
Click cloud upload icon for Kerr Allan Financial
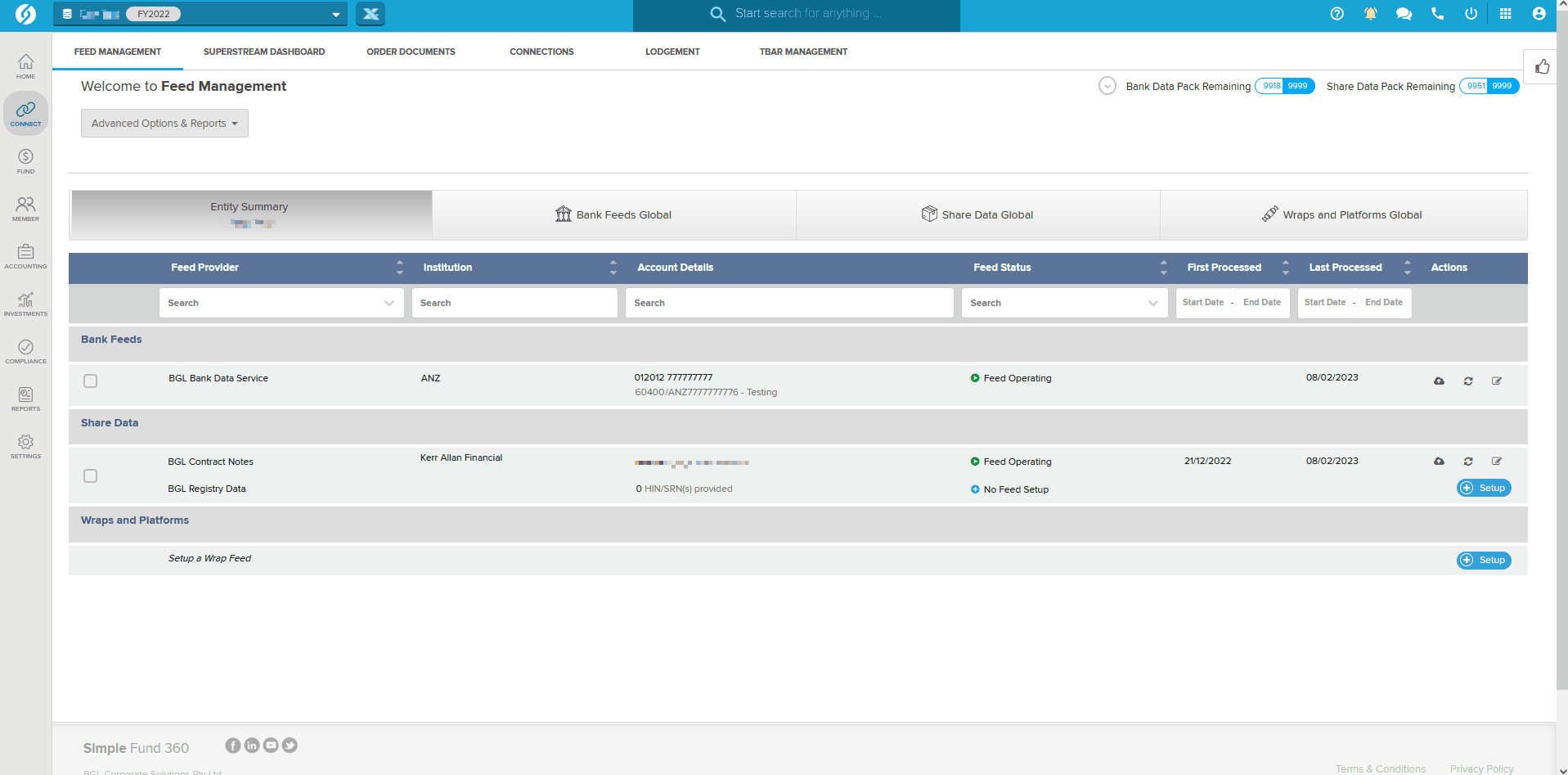coord(1440,462)
